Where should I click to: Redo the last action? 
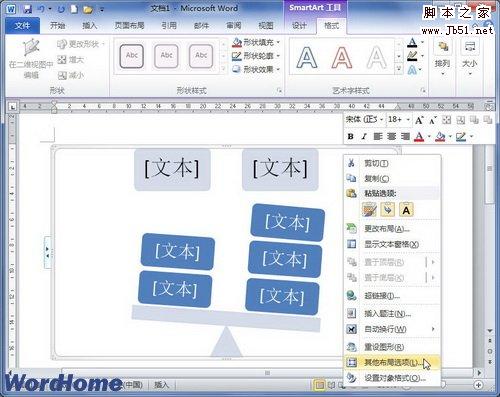pyautogui.click(x=61, y=9)
